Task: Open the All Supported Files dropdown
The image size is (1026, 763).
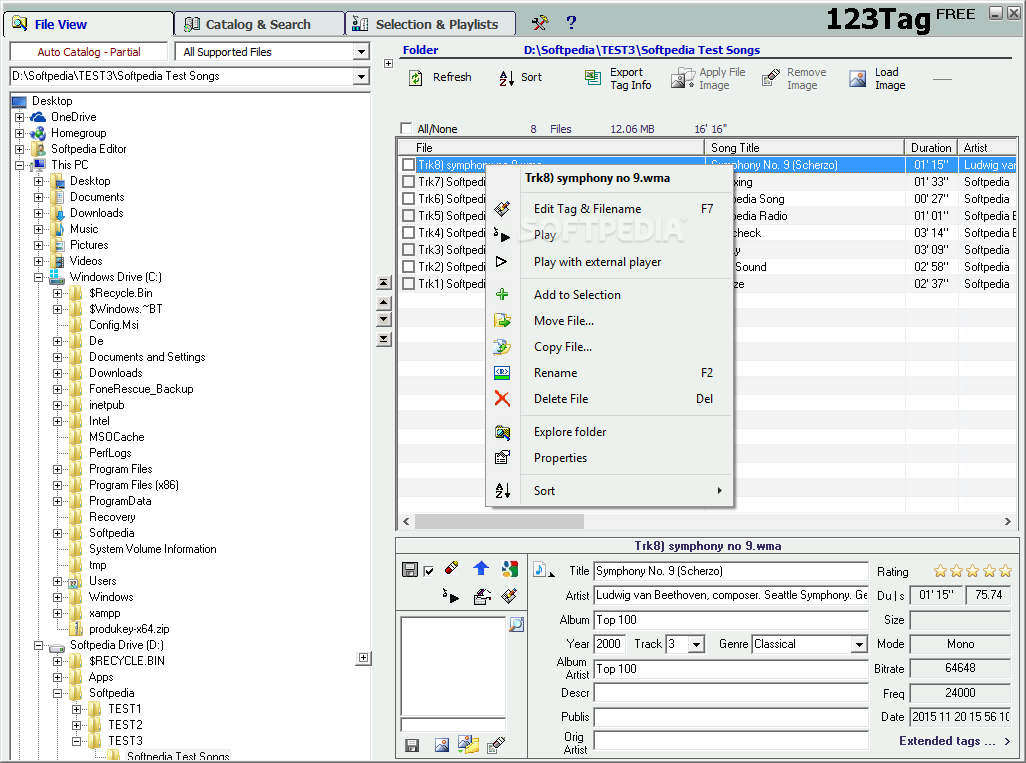Action: (361, 52)
